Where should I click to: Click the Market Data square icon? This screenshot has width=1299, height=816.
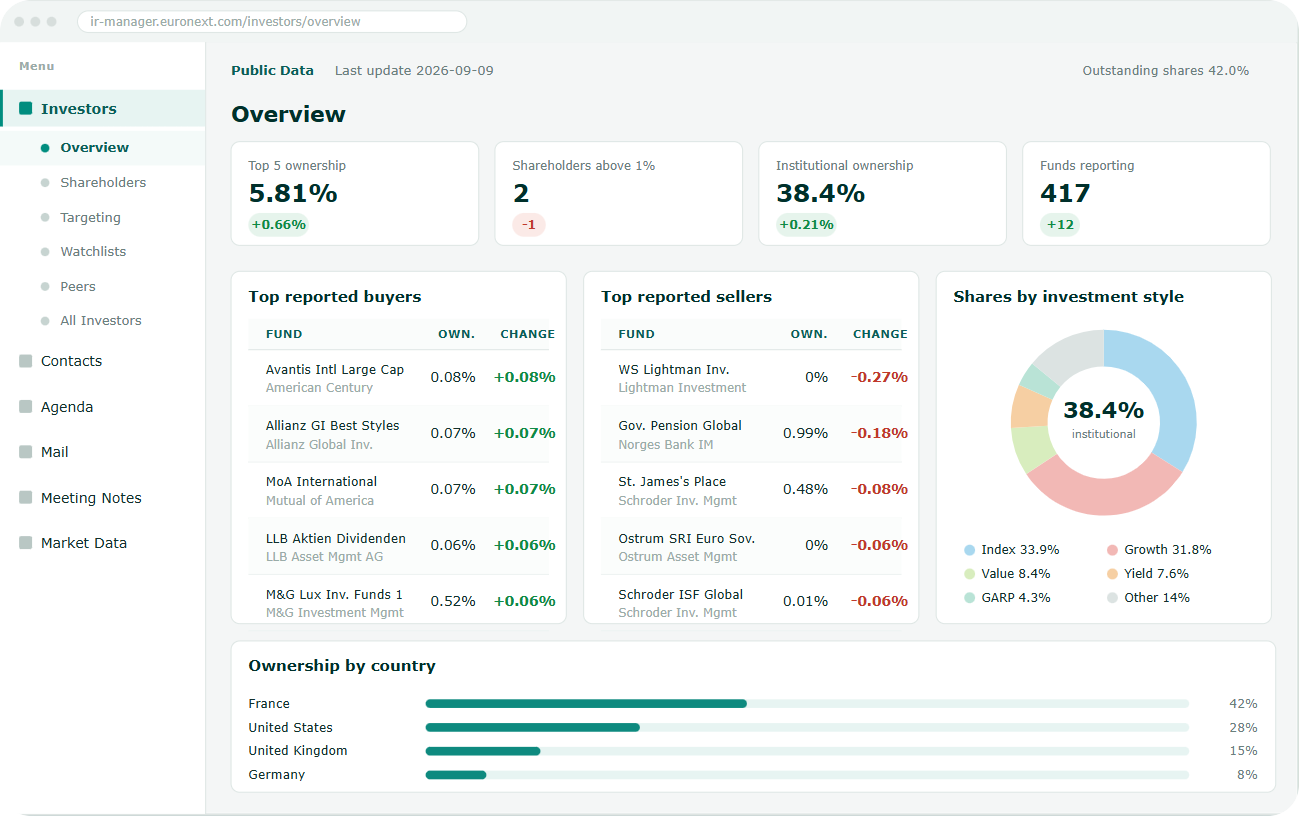click(26, 543)
